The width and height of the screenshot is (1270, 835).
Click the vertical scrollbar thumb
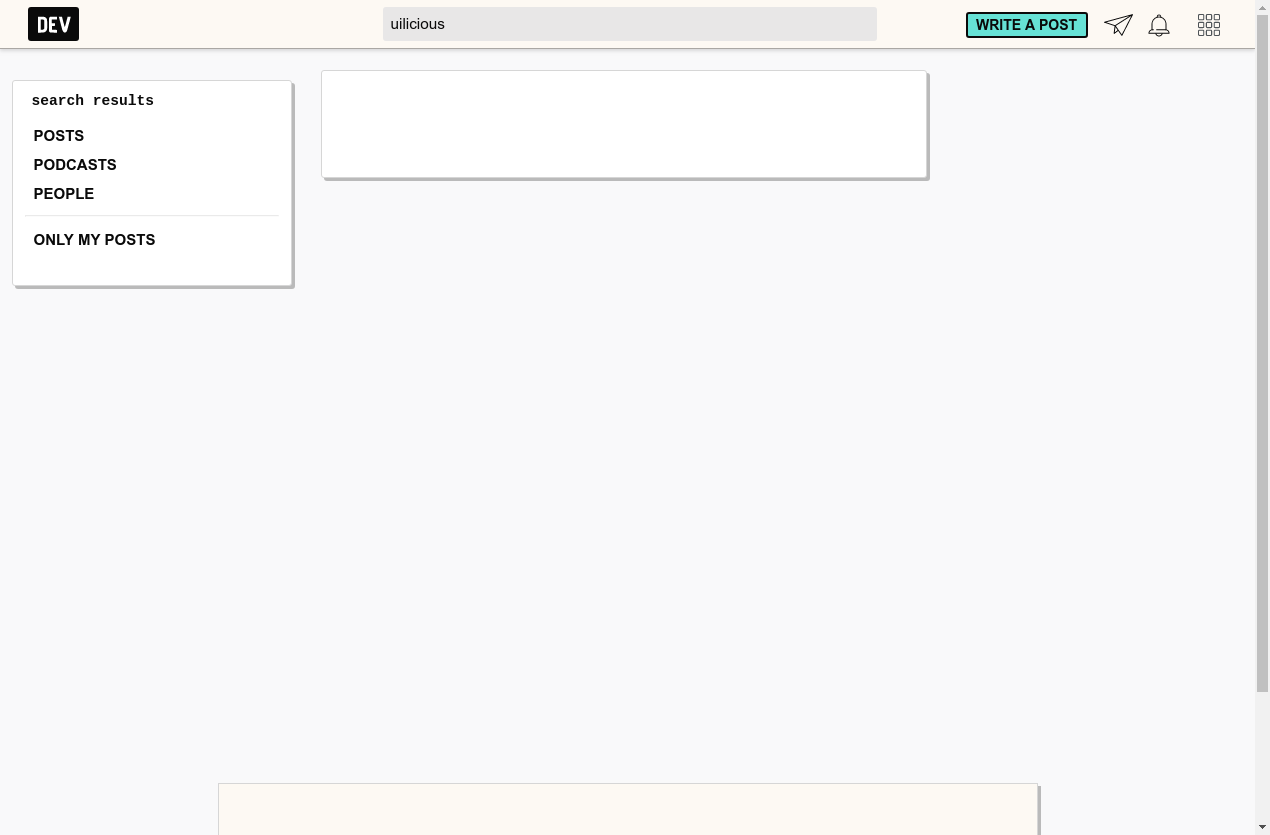[x=1262, y=350]
